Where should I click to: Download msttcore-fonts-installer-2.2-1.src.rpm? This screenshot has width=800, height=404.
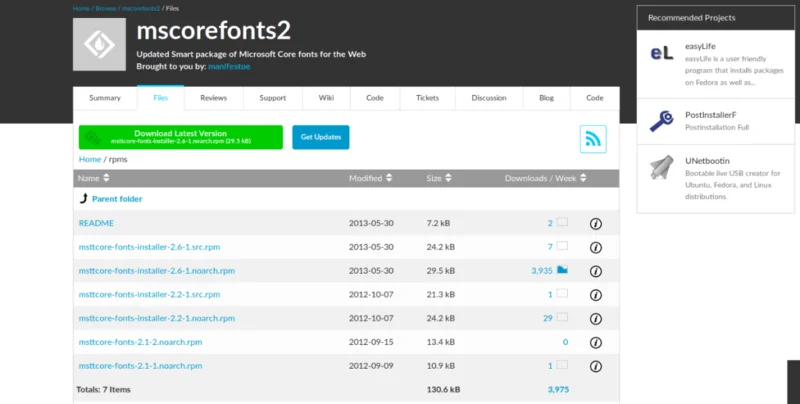(149, 294)
